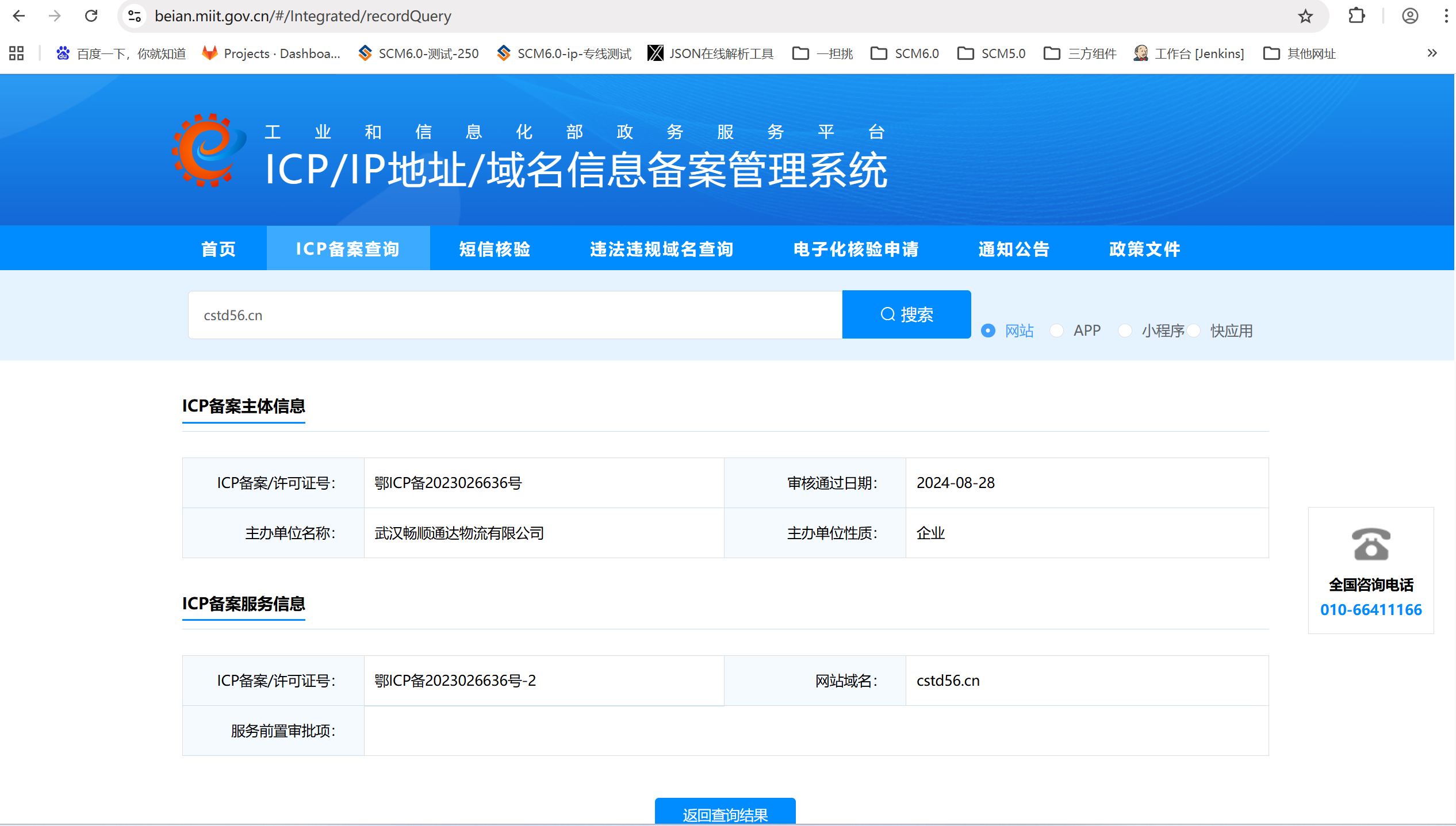1456x826 pixels.
Task: Choose the 快应用 radio option
Action: coord(1194,331)
